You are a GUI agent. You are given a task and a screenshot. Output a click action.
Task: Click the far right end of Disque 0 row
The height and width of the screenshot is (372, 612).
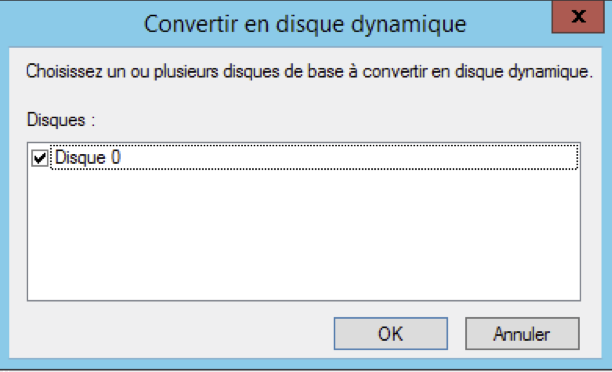click(x=562, y=157)
